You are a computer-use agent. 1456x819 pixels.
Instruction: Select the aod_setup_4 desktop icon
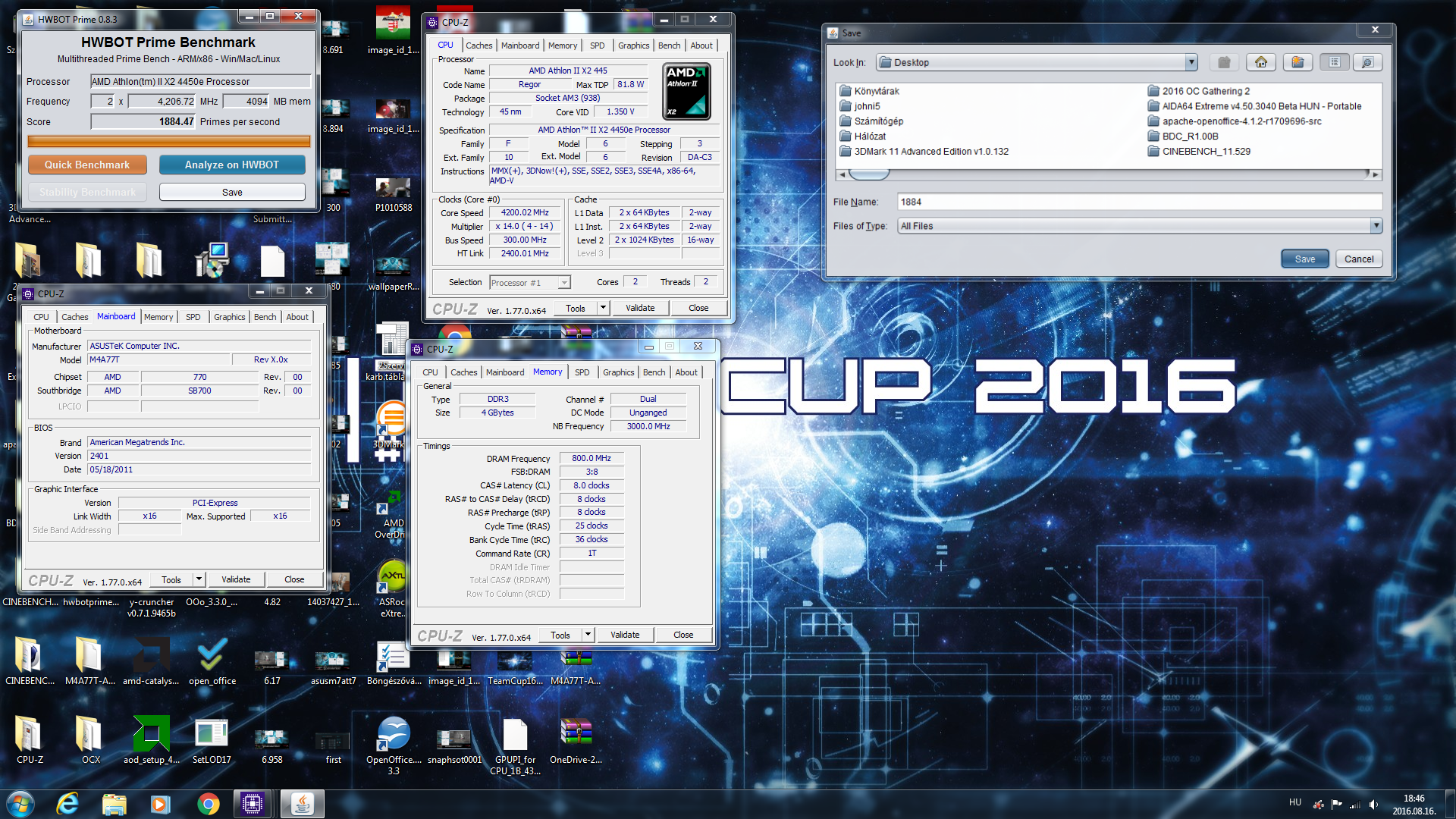click(151, 739)
